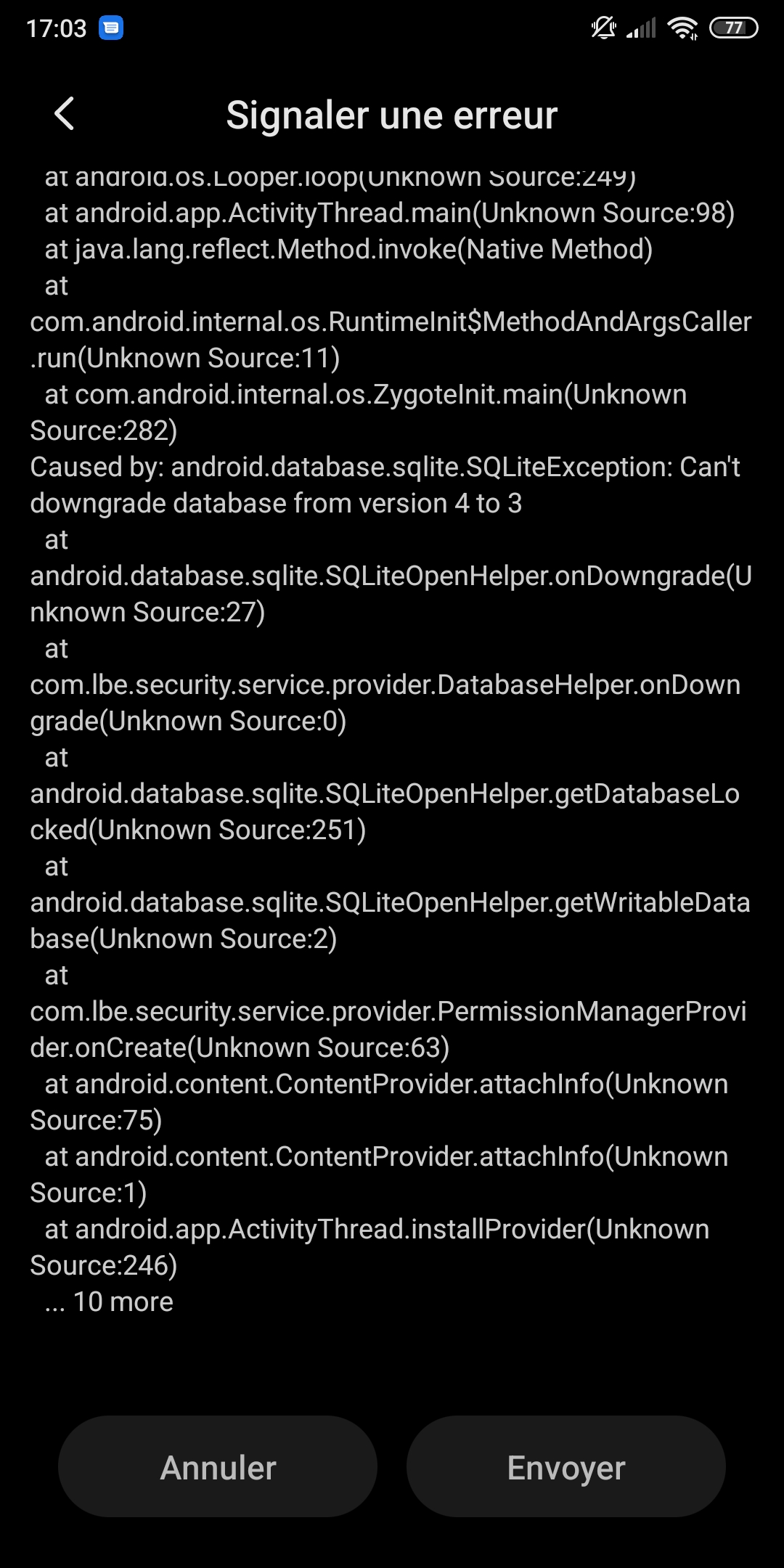The width and height of the screenshot is (784, 1568).
Task: Tap the ActivityThread.installProvider stack line
Action: tap(369, 1247)
